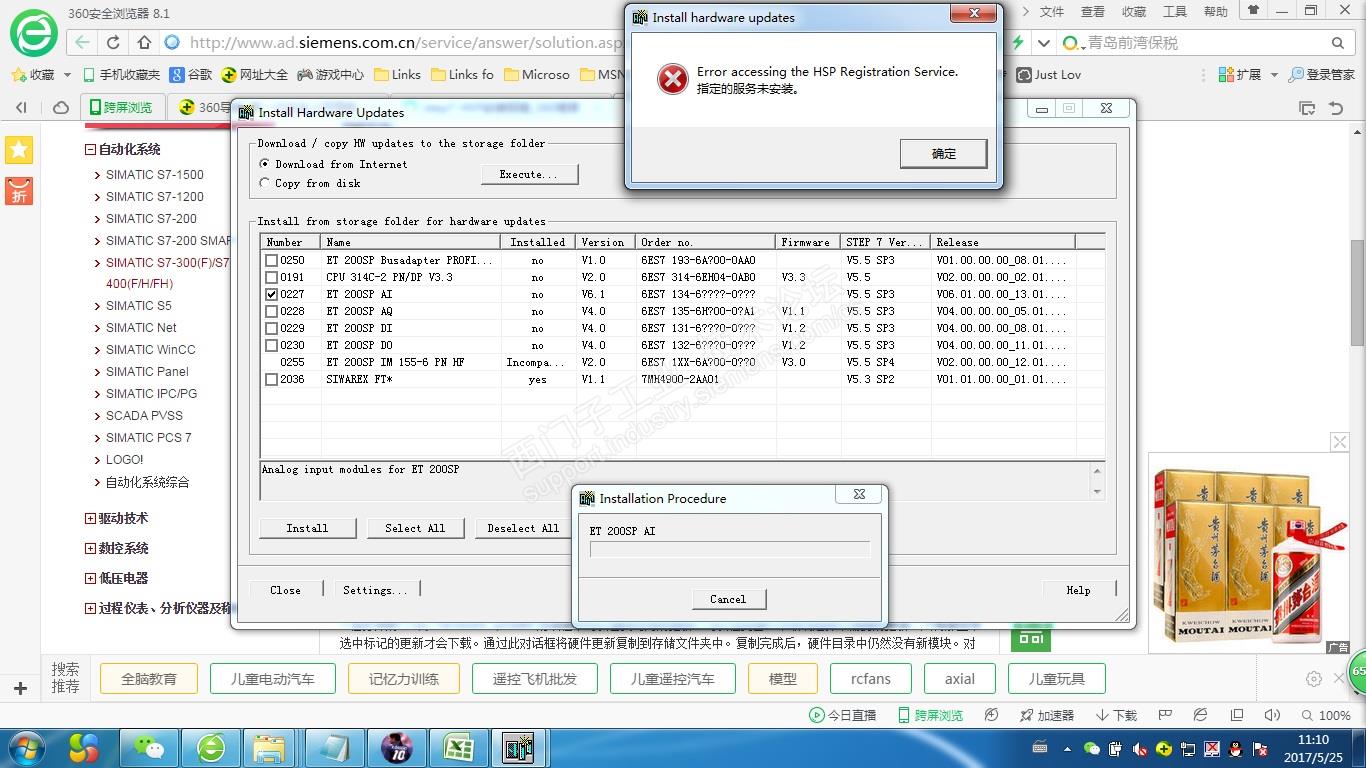Screen dimensions: 1366x768
Task: Open the address bar history dropdown chevron
Action: tap(1044, 43)
